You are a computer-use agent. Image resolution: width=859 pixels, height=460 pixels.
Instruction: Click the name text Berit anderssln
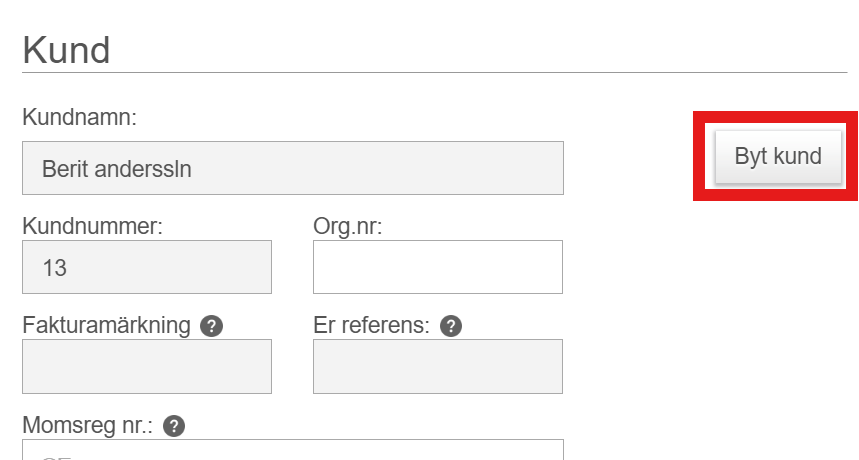(x=117, y=169)
